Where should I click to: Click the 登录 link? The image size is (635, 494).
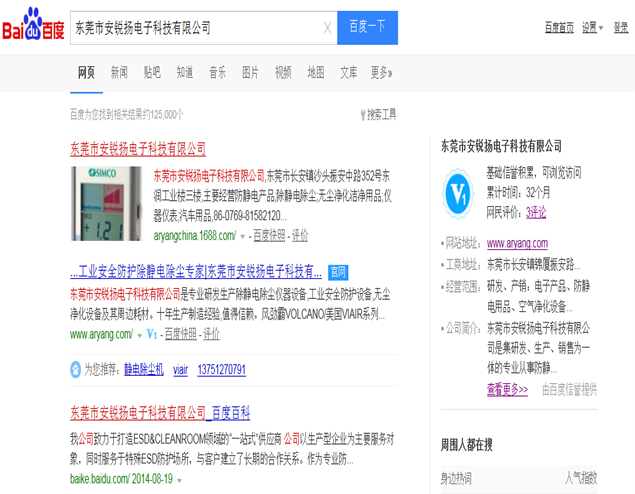click(620, 28)
